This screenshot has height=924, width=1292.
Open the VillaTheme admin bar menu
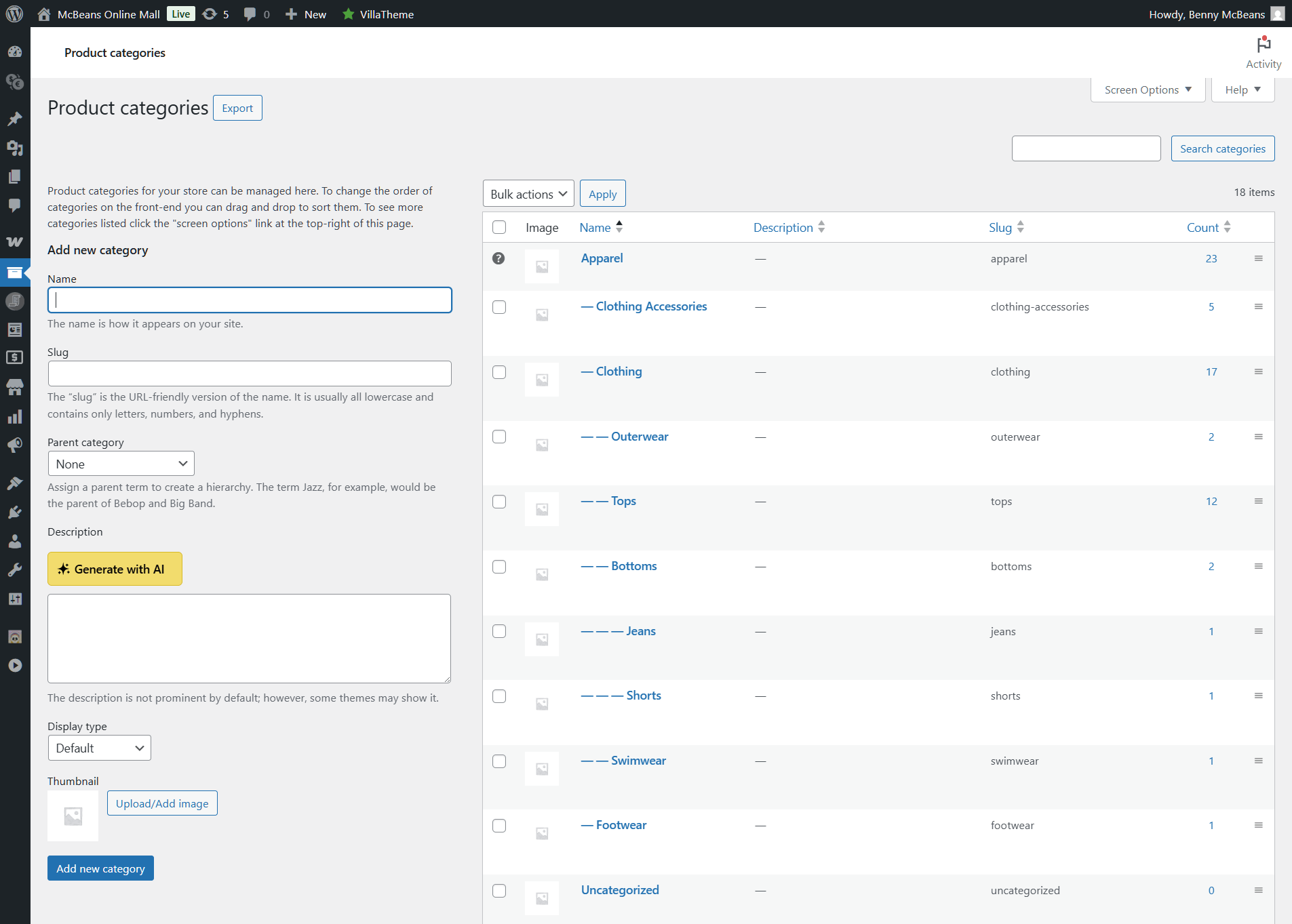[378, 14]
